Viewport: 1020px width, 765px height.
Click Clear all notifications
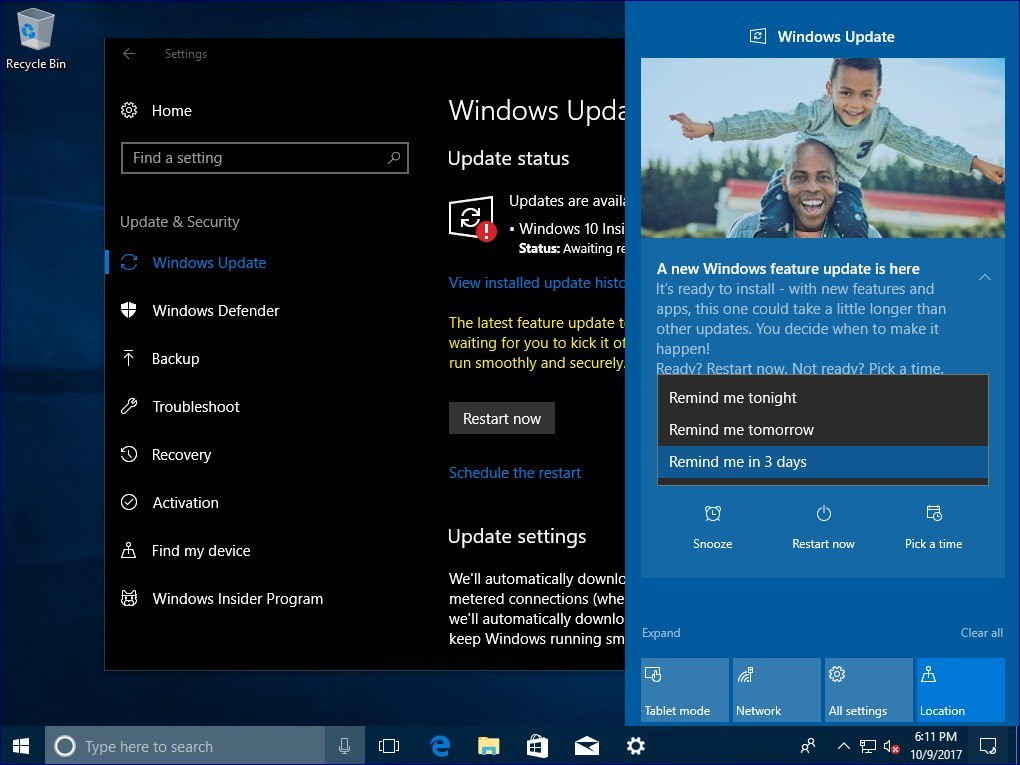(982, 633)
